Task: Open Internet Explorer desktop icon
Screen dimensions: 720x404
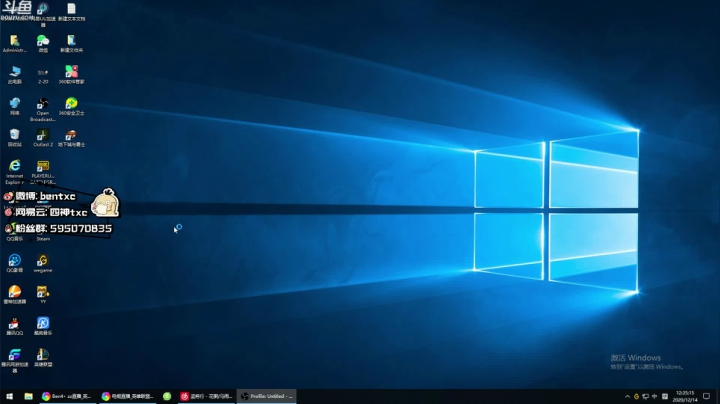Action: tap(14, 172)
